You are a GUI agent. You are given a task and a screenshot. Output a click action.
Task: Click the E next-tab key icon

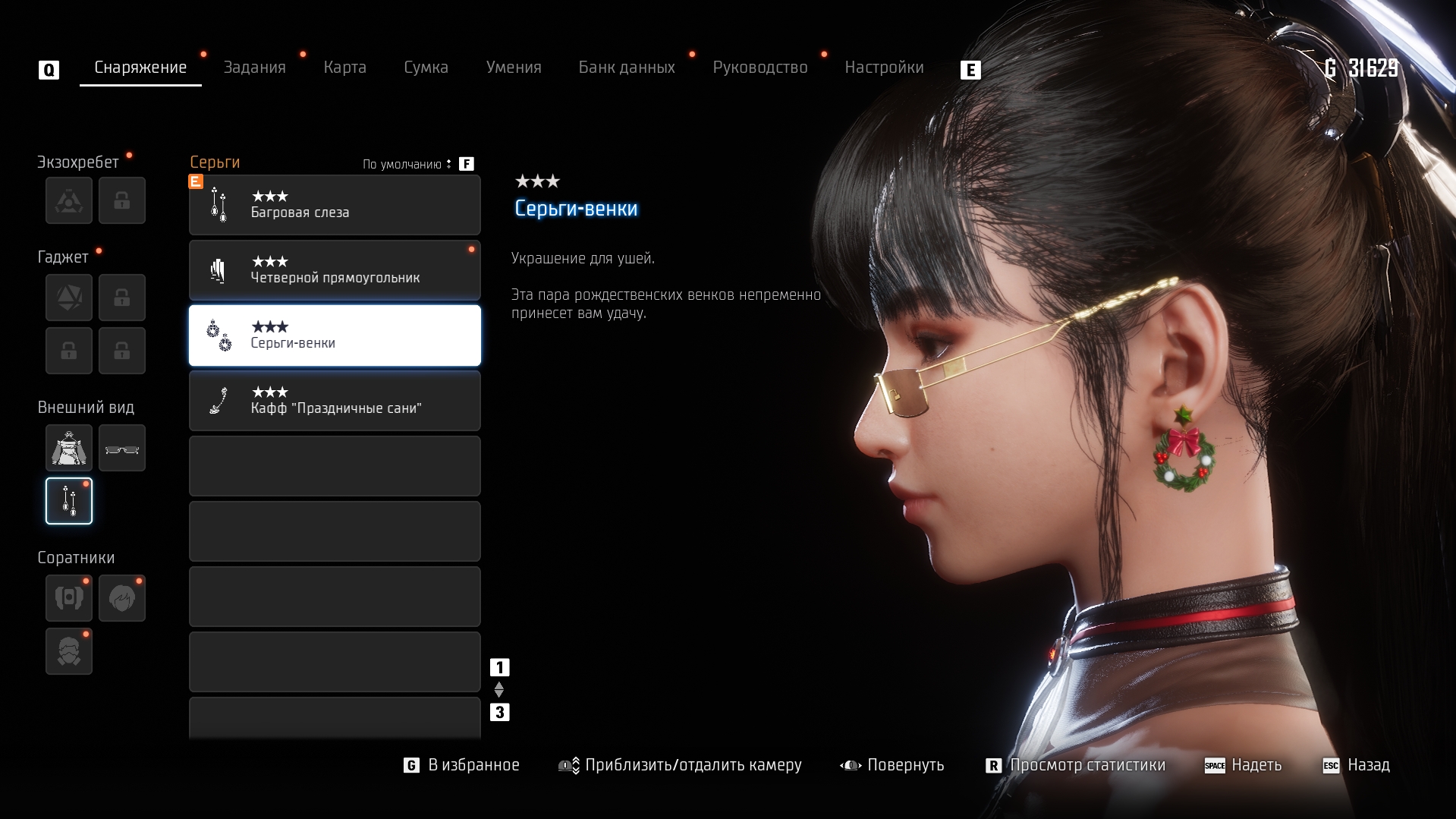click(970, 70)
